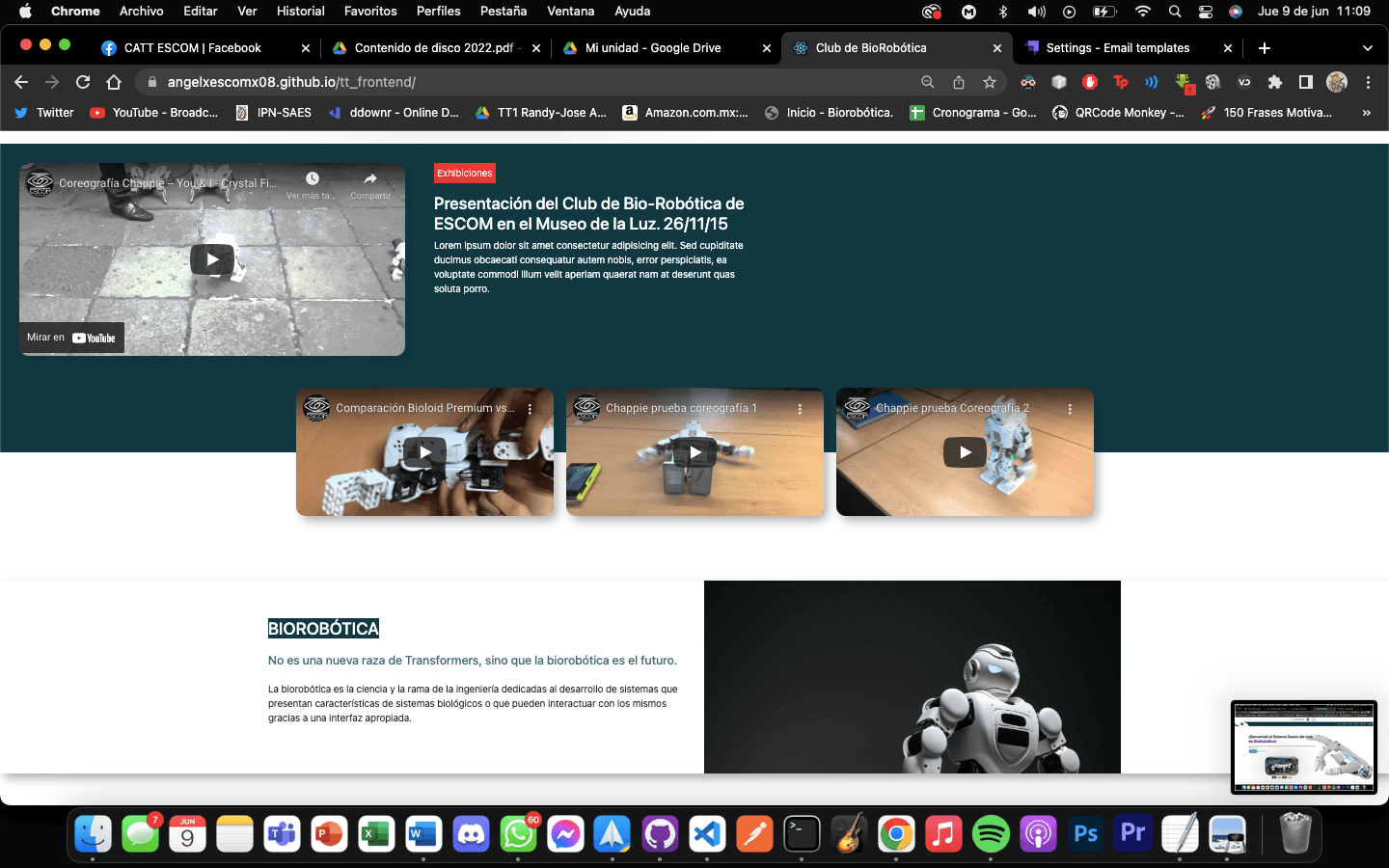Open options for Chappie prueba Coreografía 2
Image resolution: width=1389 pixels, height=868 pixels.
pos(1070,409)
